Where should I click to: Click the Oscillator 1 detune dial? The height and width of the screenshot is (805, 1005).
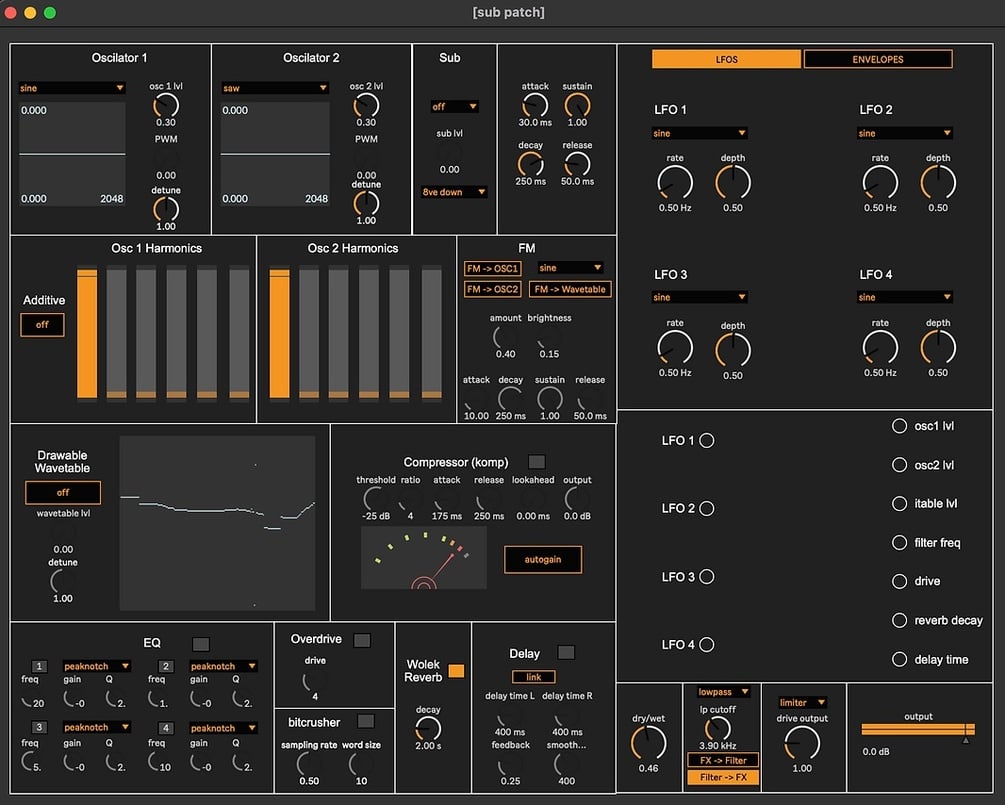166,209
